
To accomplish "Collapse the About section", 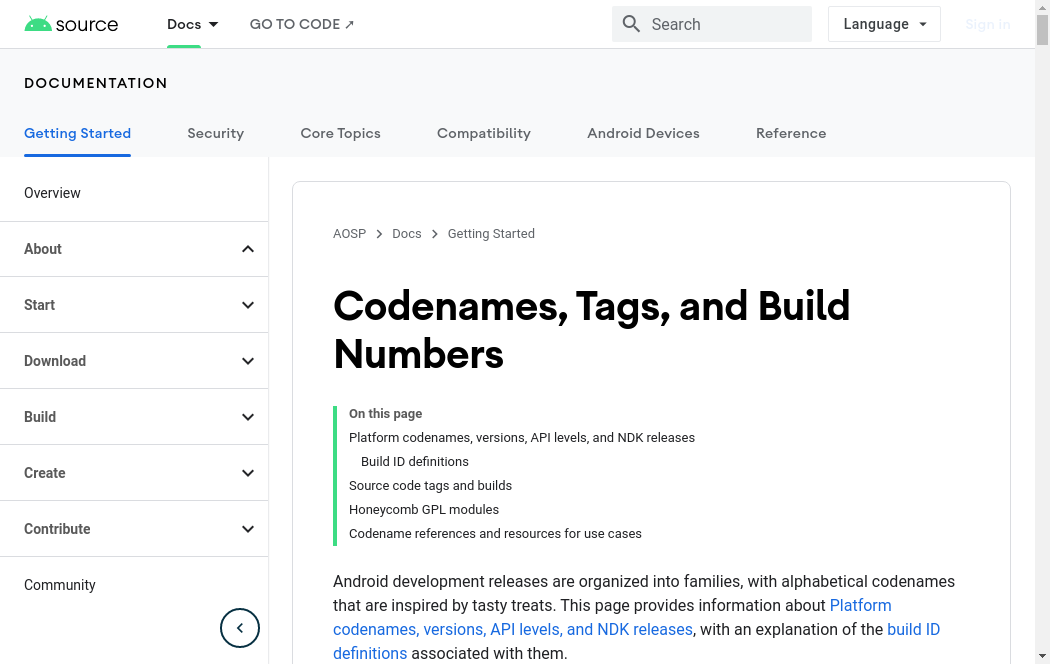I will (248, 249).
